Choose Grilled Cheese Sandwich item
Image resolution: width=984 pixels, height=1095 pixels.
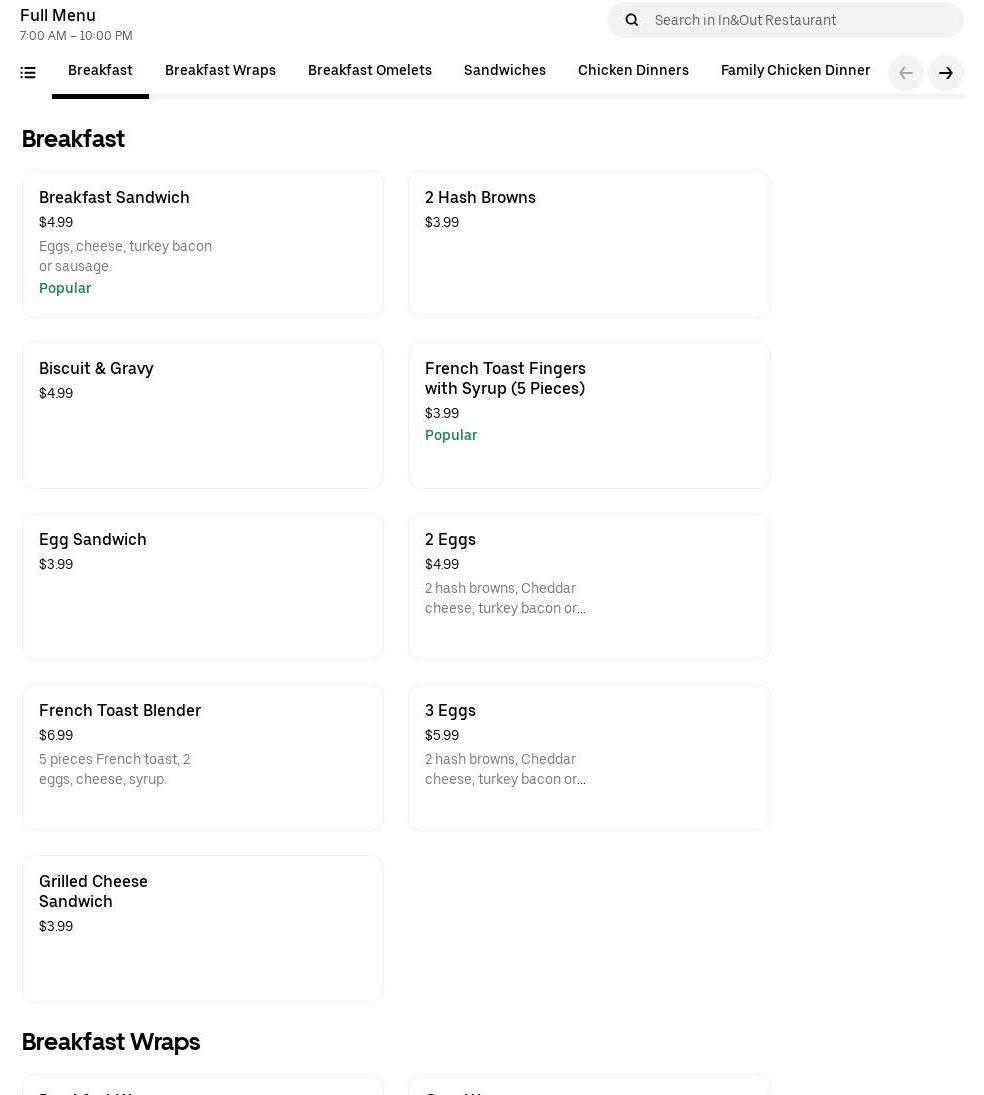coord(203,929)
